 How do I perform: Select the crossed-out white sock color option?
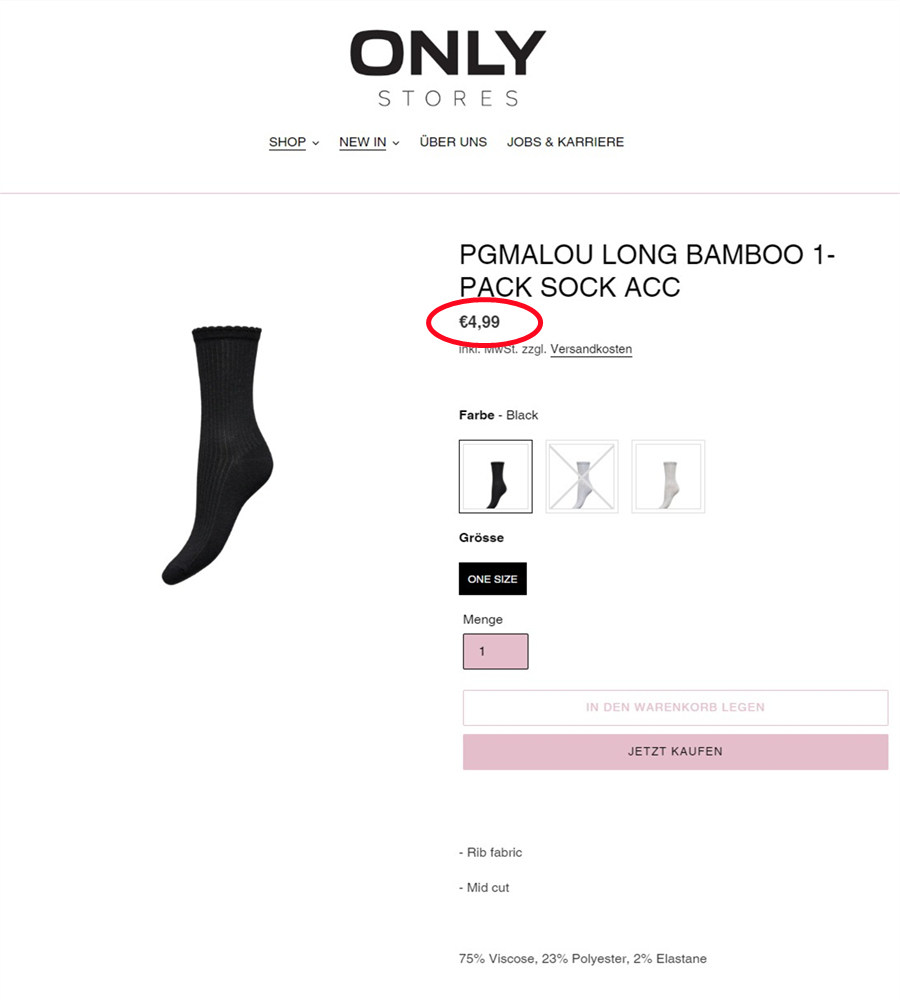point(582,477)
